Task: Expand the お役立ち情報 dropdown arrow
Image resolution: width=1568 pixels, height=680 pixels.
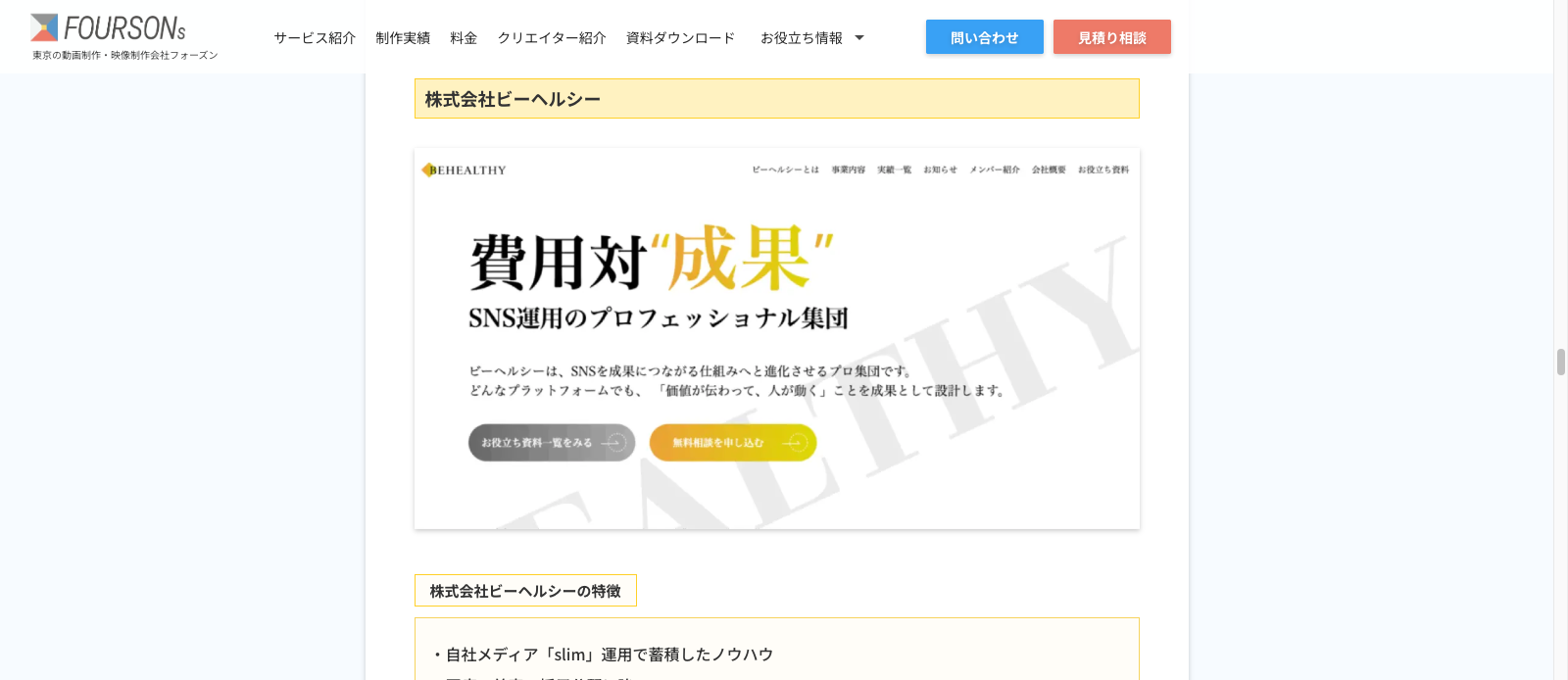Action: (859, 38)
